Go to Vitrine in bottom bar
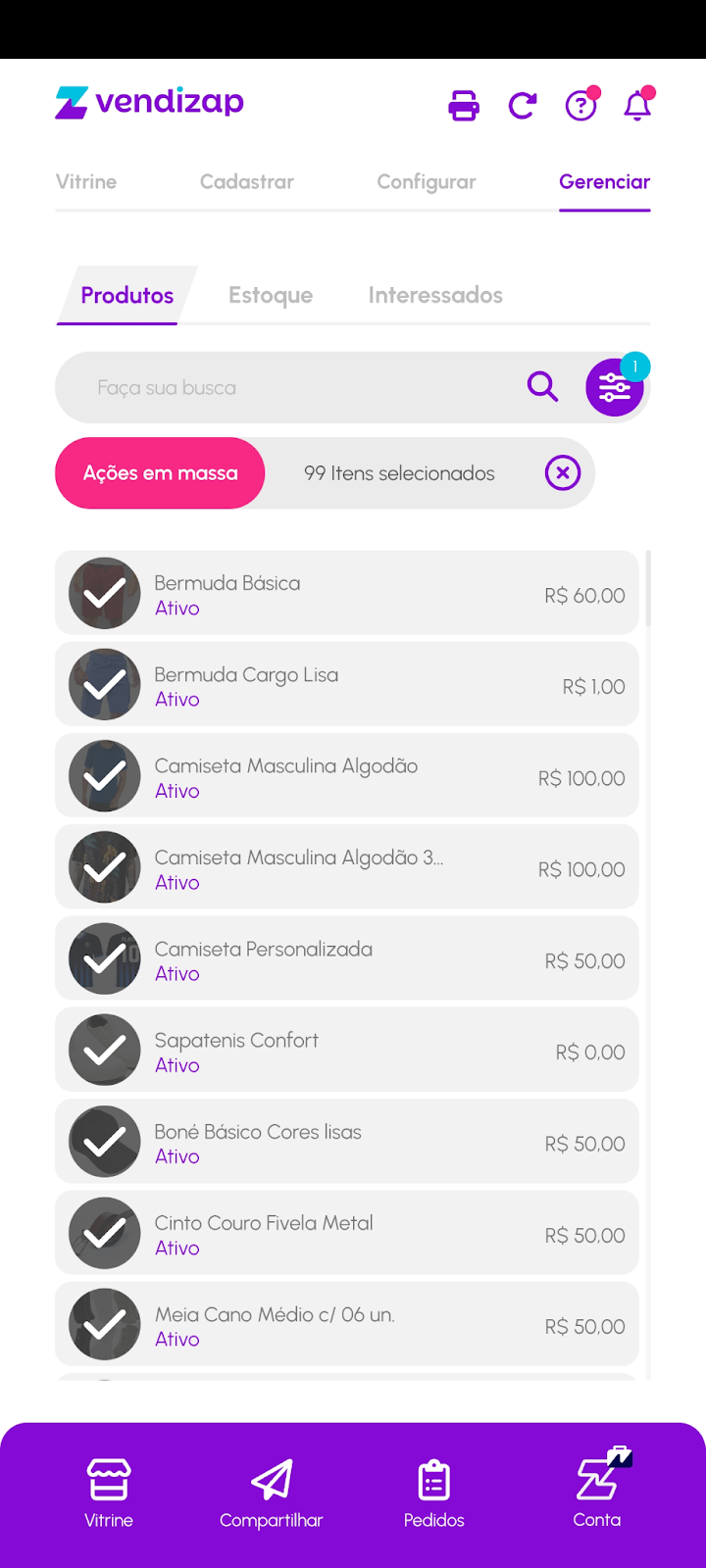The height and width of the screenshot is (1568, 706). point(109,1492)
